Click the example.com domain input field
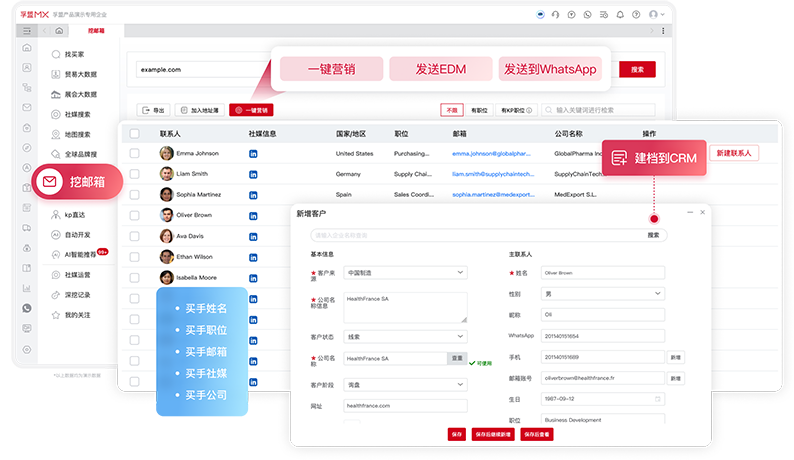Viewport: 794px width, 460px height. 203,69
